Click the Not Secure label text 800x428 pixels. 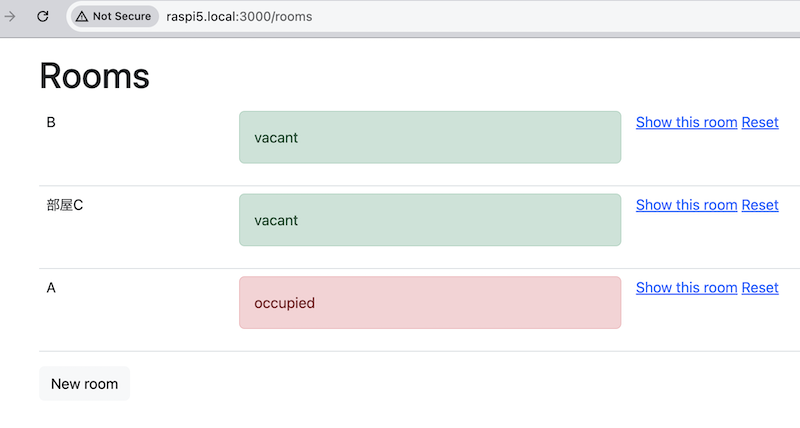click(x=121, y=16)
